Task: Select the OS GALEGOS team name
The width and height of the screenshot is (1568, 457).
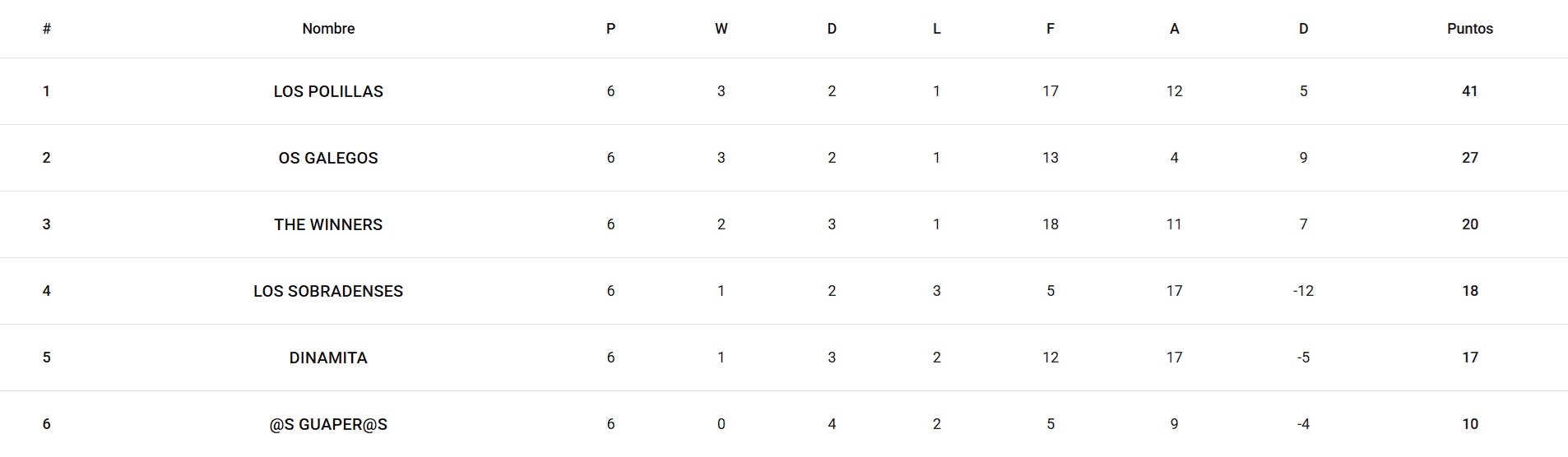Action: click(x=328, y=158)
